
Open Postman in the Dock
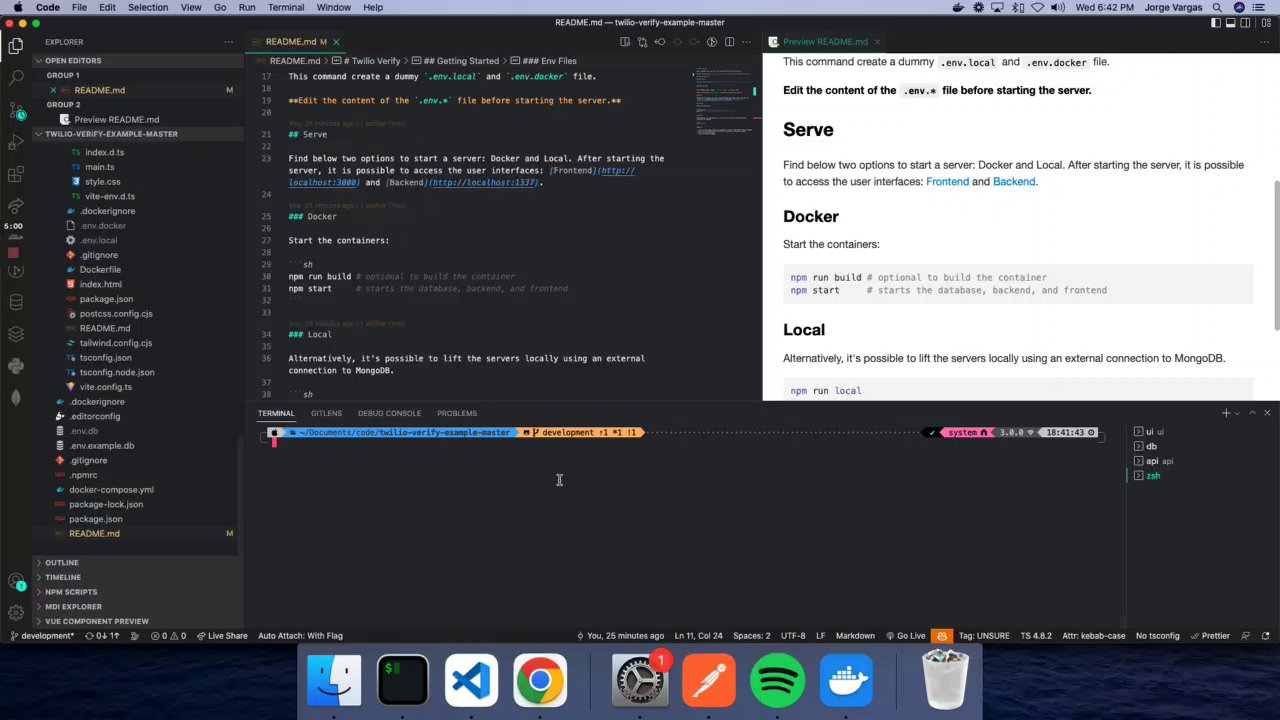click(x=709, y=681)
